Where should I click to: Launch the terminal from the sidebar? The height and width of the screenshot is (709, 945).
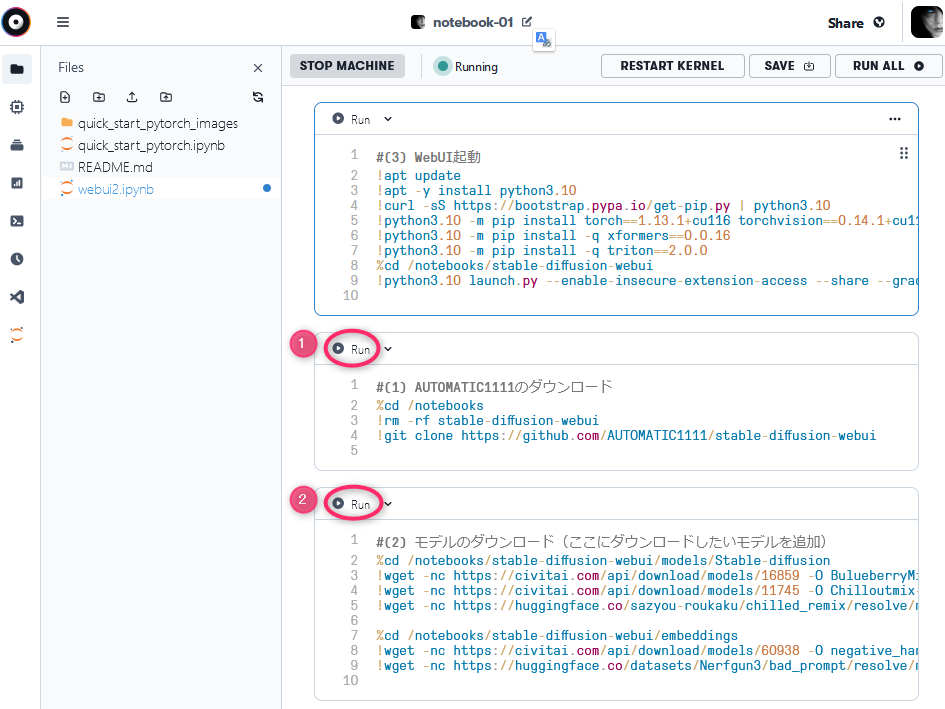(x=16, y=220)
